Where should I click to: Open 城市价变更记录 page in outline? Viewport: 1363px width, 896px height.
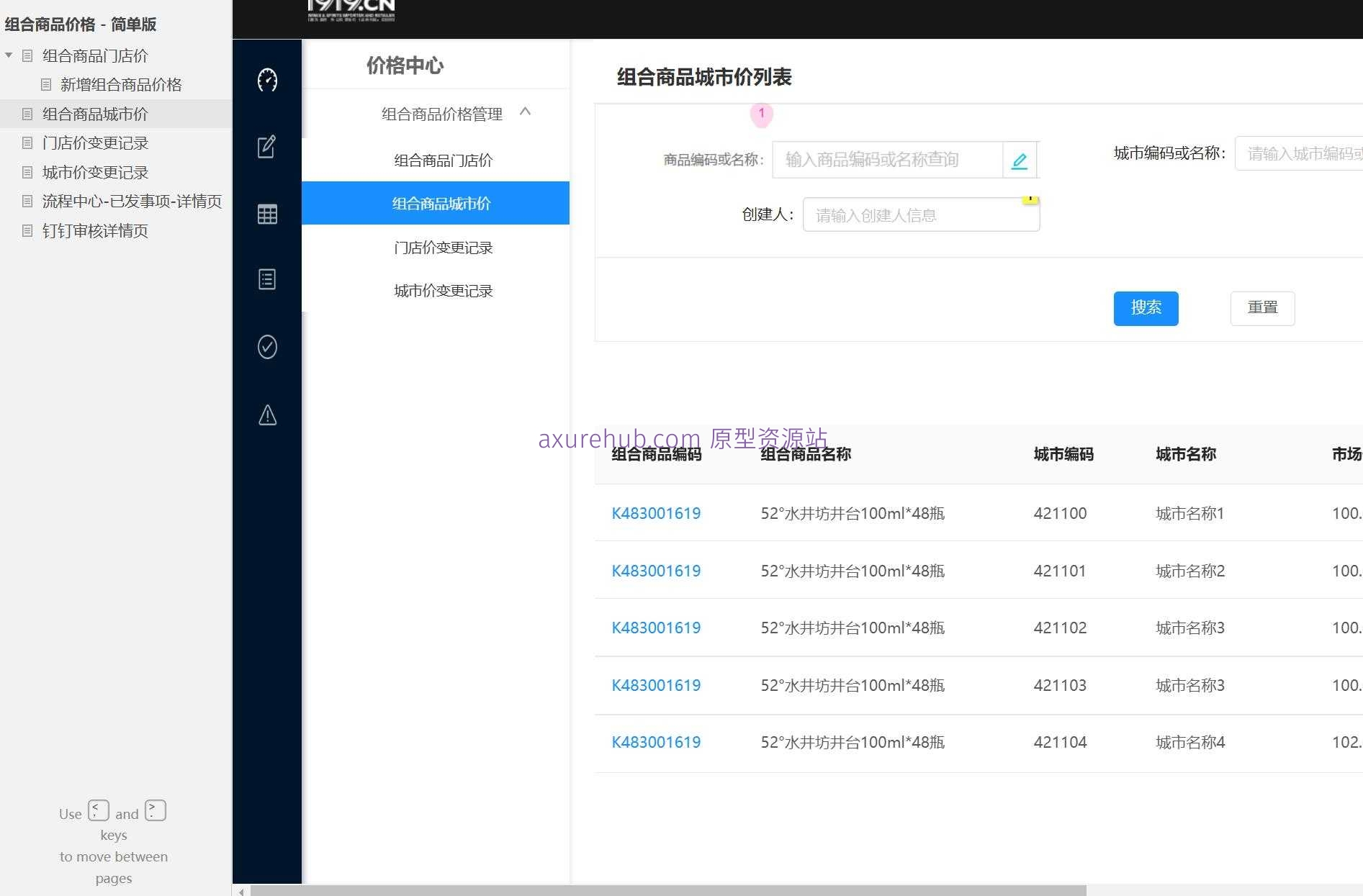[95, 173]
